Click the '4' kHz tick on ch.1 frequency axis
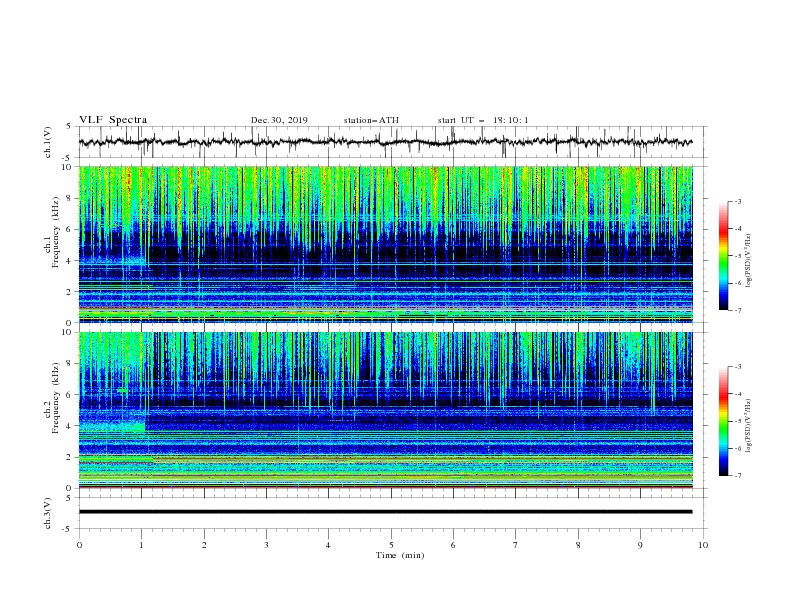The height and width of the screenshot is (612, 792). pyautogui.click(x=69, y=261)
